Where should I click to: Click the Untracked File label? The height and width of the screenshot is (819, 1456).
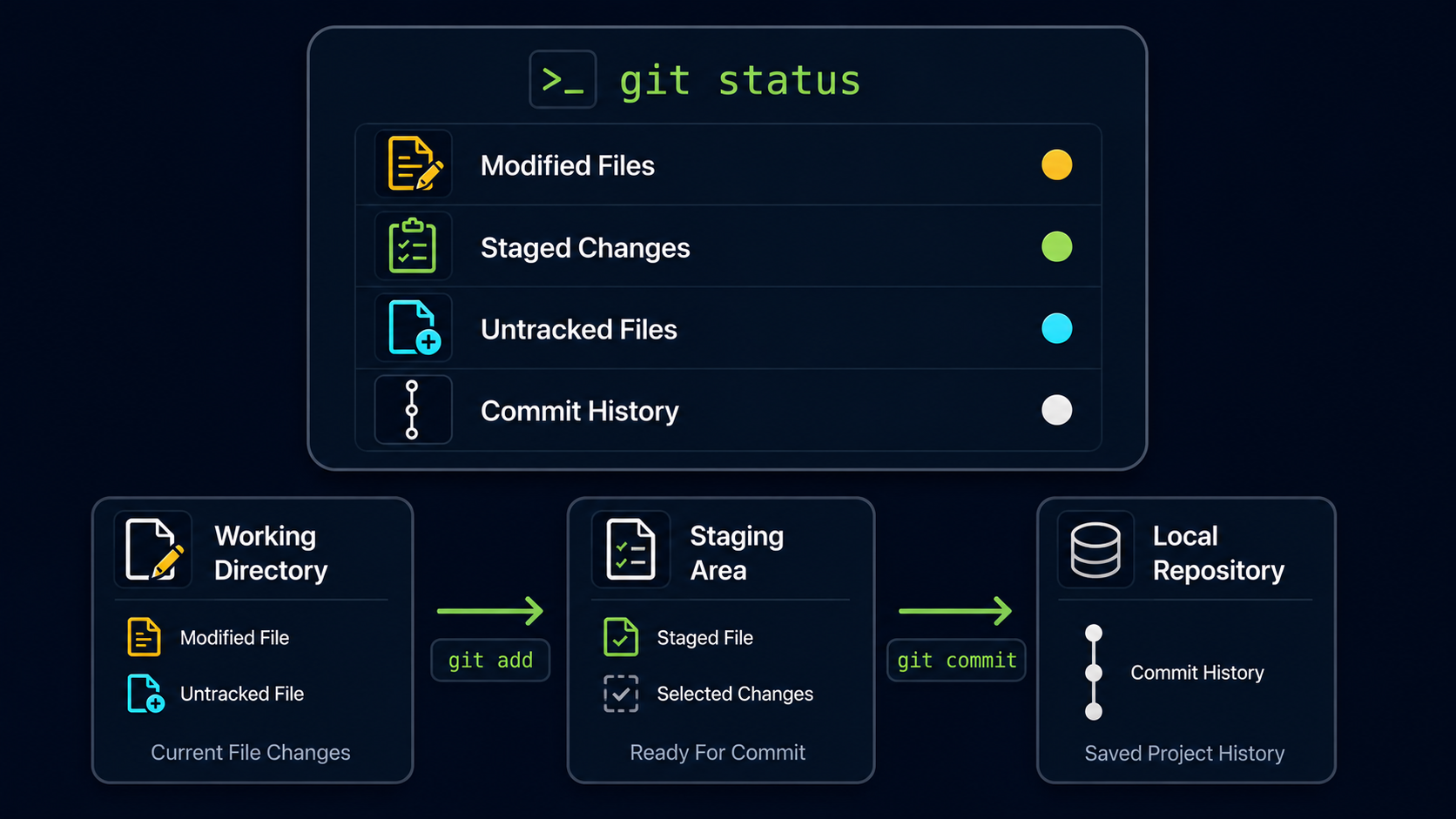pos(242,694)
